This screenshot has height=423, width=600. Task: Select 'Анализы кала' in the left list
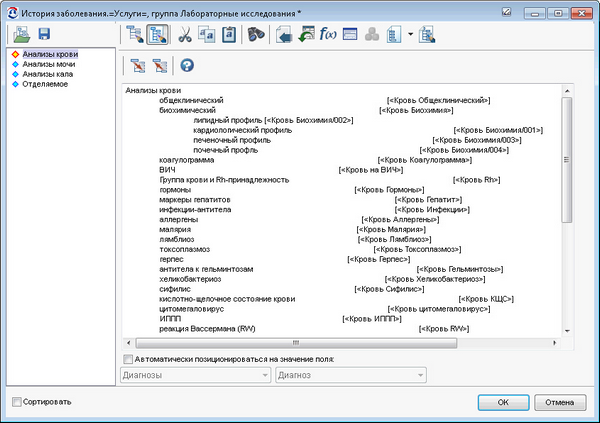[47, 74]
